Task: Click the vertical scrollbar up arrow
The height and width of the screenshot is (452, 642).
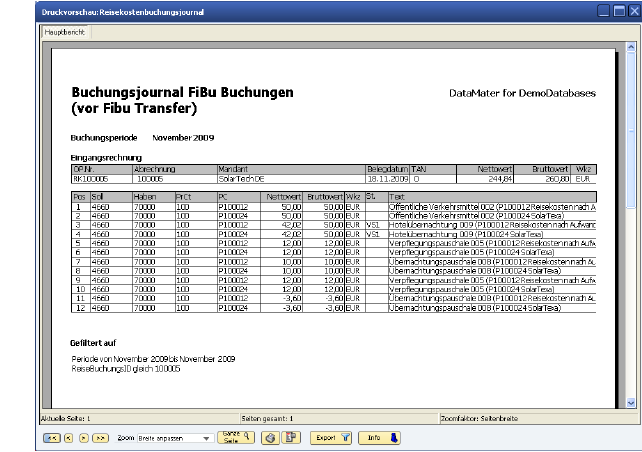Action: click(x=630, y=46)
